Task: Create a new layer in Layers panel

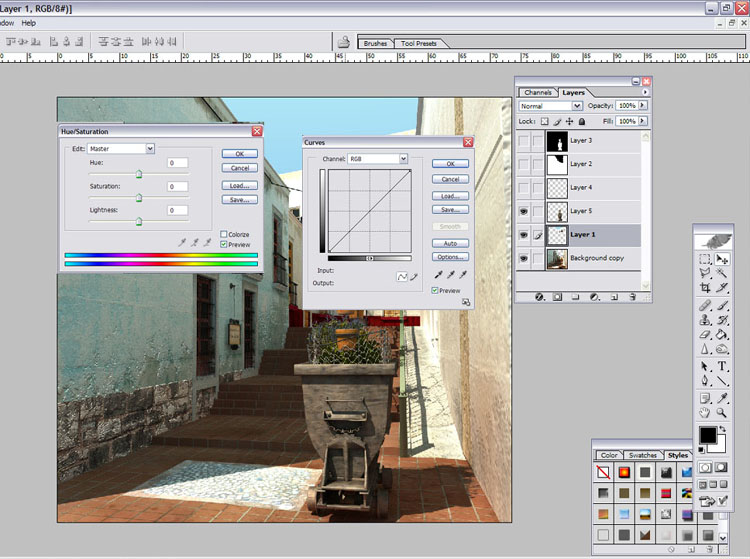Action: (614, 297)
